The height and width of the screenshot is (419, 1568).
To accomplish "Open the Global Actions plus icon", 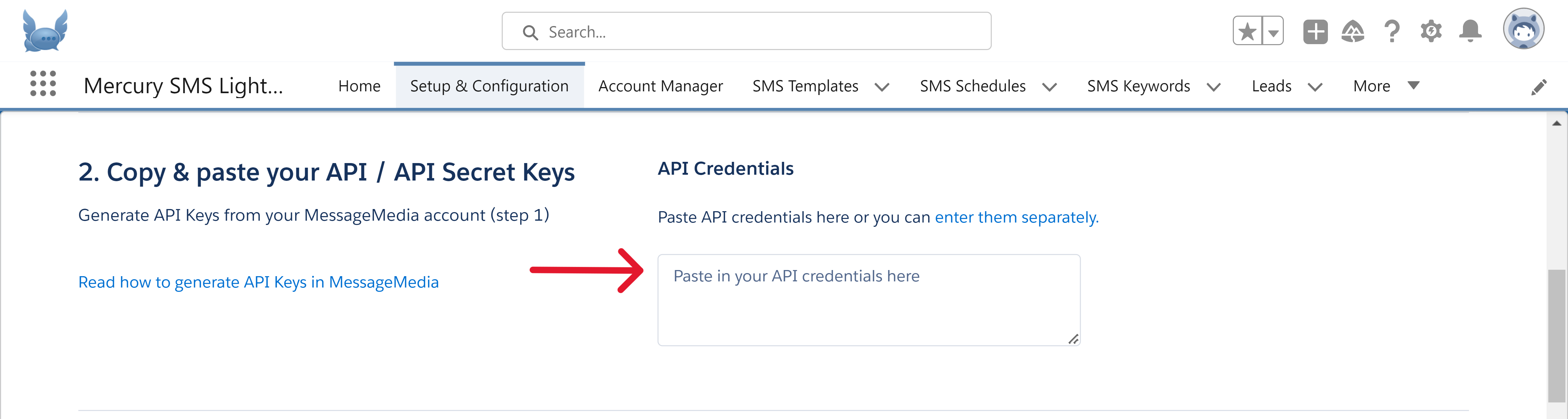I will 1315,32.
